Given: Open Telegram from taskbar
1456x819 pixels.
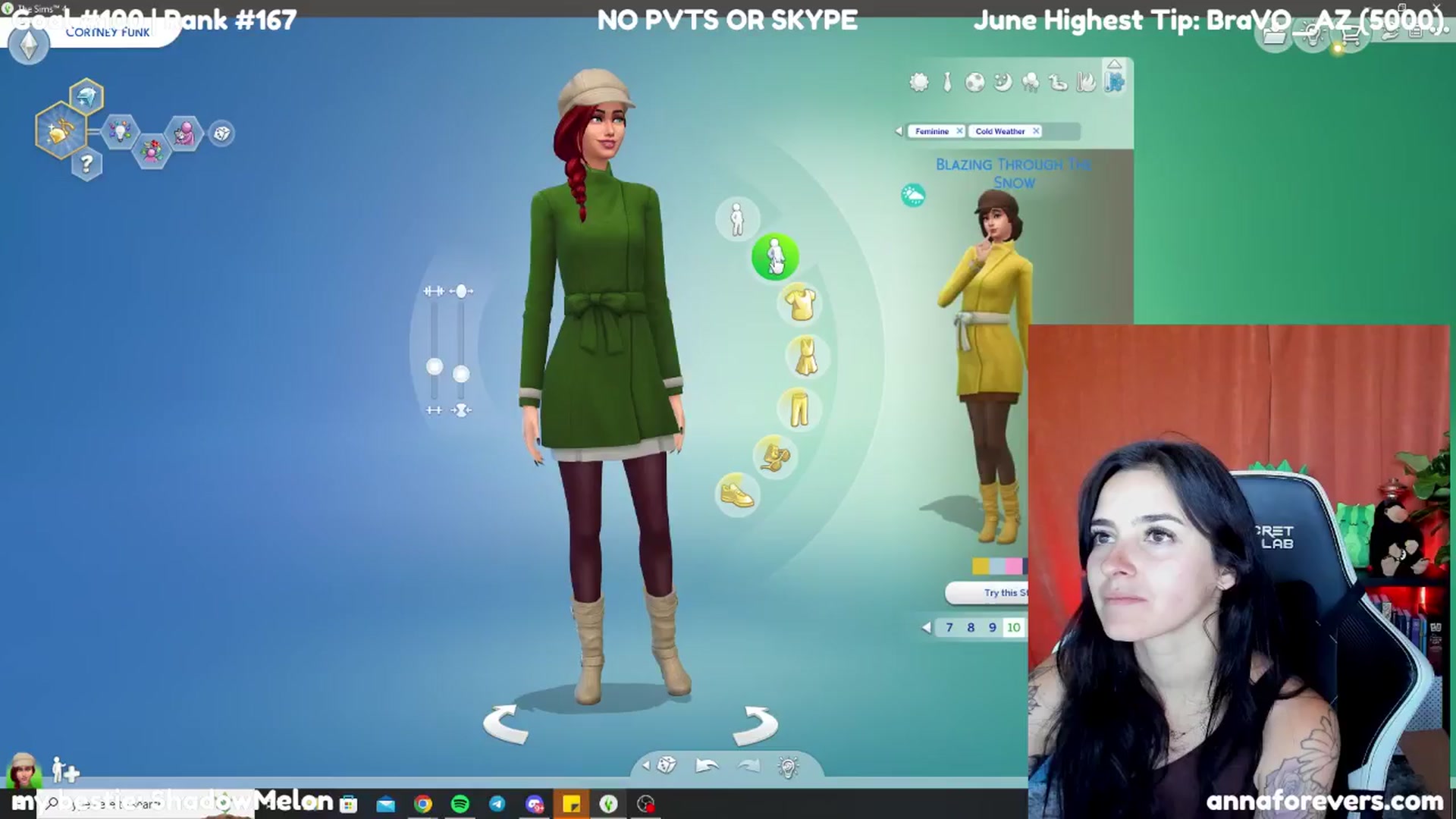Looking at the screenshot, I should point(497,804).
